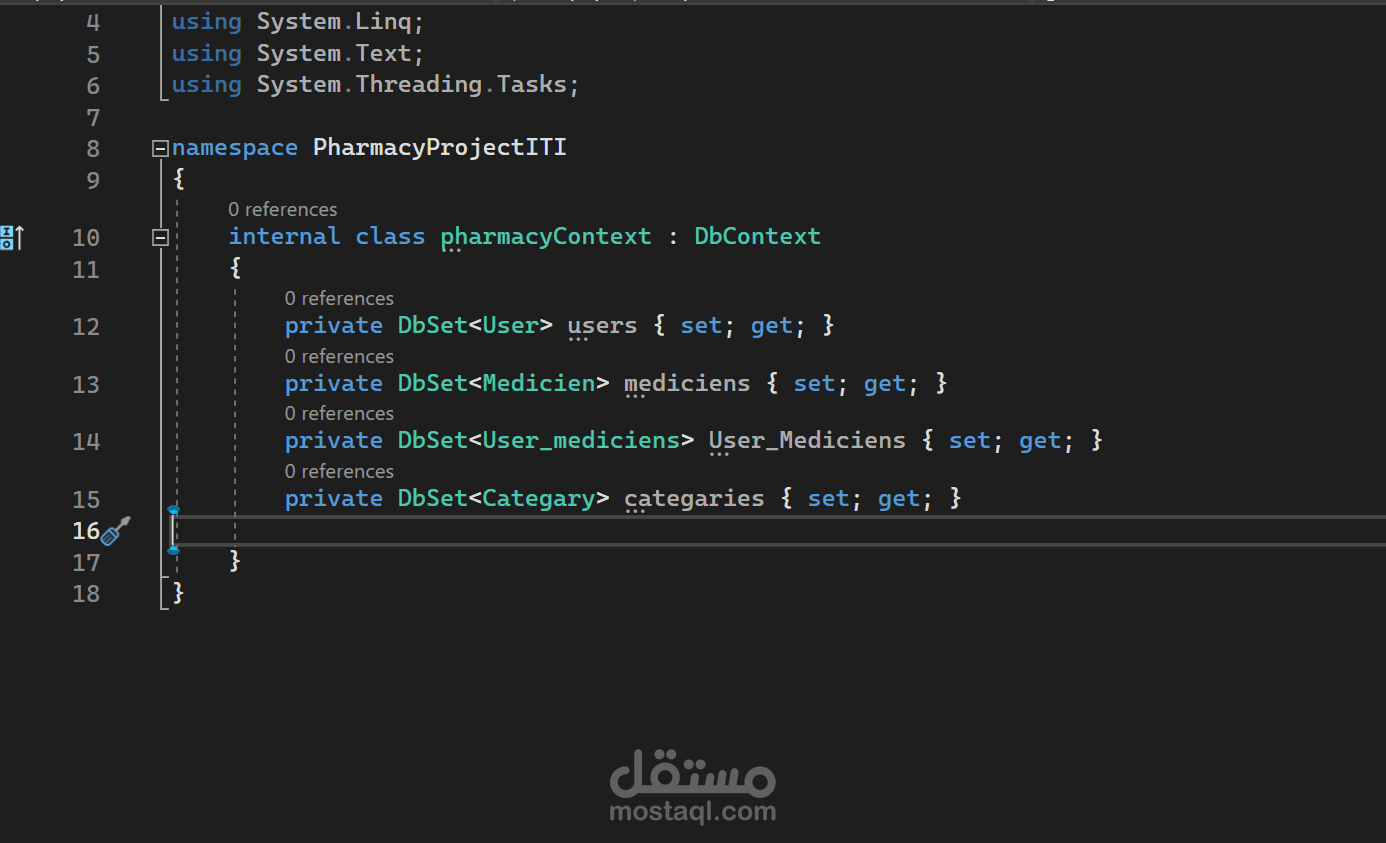Screen dimensions: 1386x843
Task: Click the quick actions screwdriver icon
Action: coord(116,531)
